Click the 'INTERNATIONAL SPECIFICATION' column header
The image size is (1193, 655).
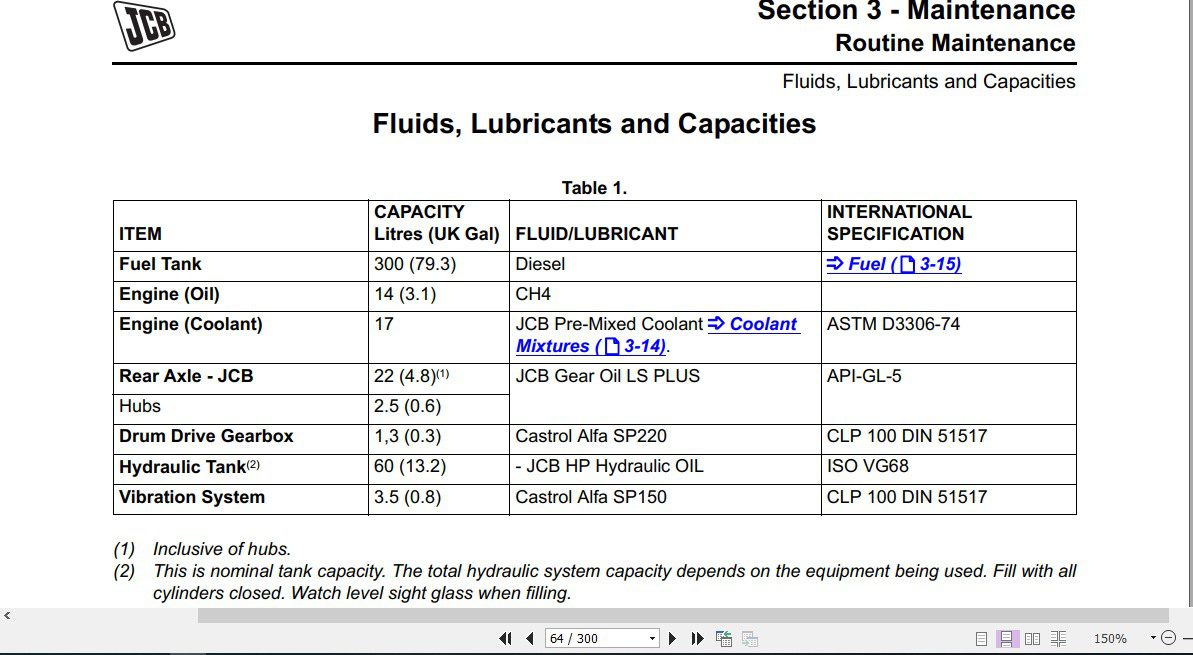pos(899,223)
